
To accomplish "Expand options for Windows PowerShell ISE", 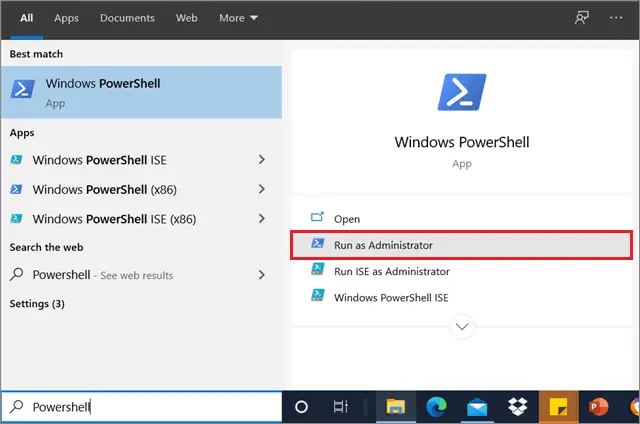I will pos(262,160).
